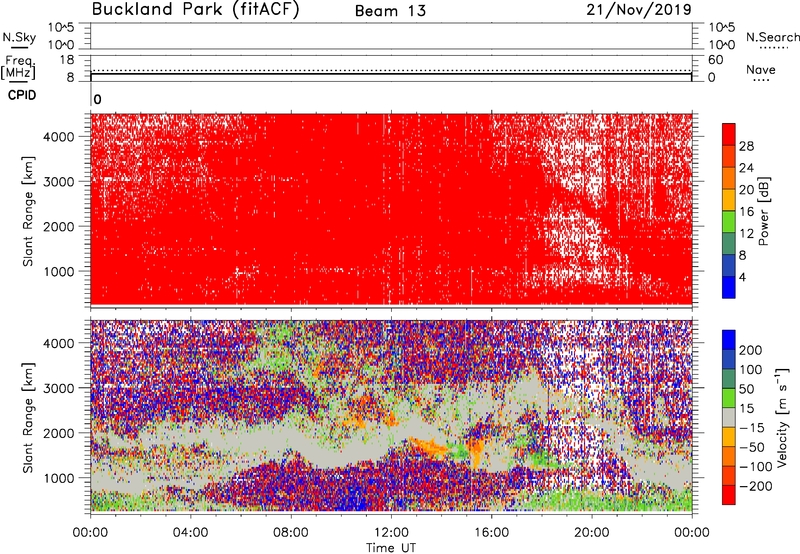Click the "200" velocity colorbar label

pyautogui.click(x=751, y=350)
